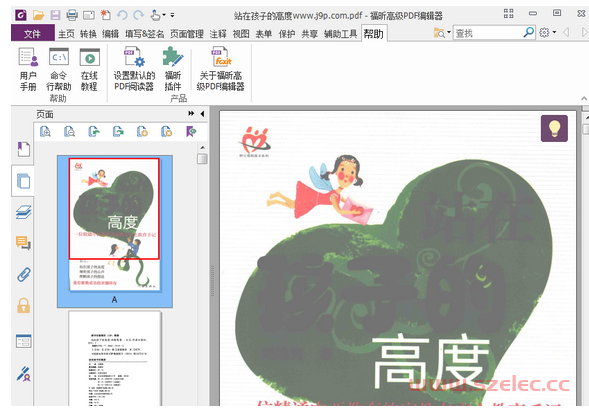This screenshot has height=411, width=589.
Task: Open 命令行帮助 command line help
Action: tap(59, 69)
